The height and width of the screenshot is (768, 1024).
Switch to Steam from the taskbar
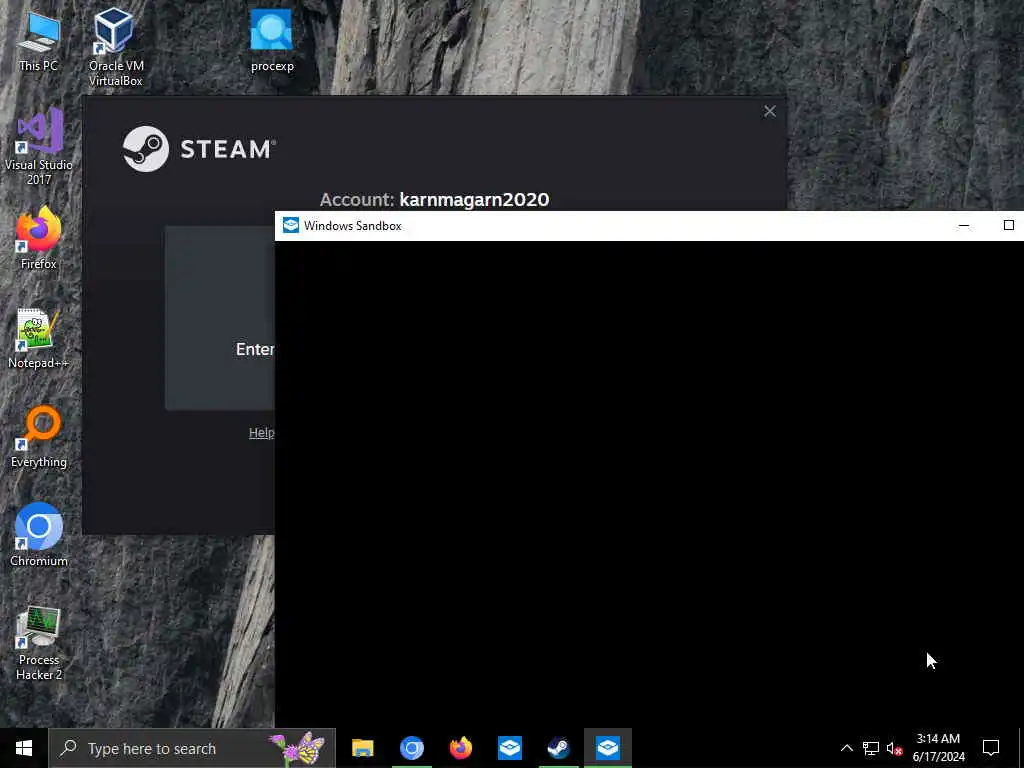558,748
